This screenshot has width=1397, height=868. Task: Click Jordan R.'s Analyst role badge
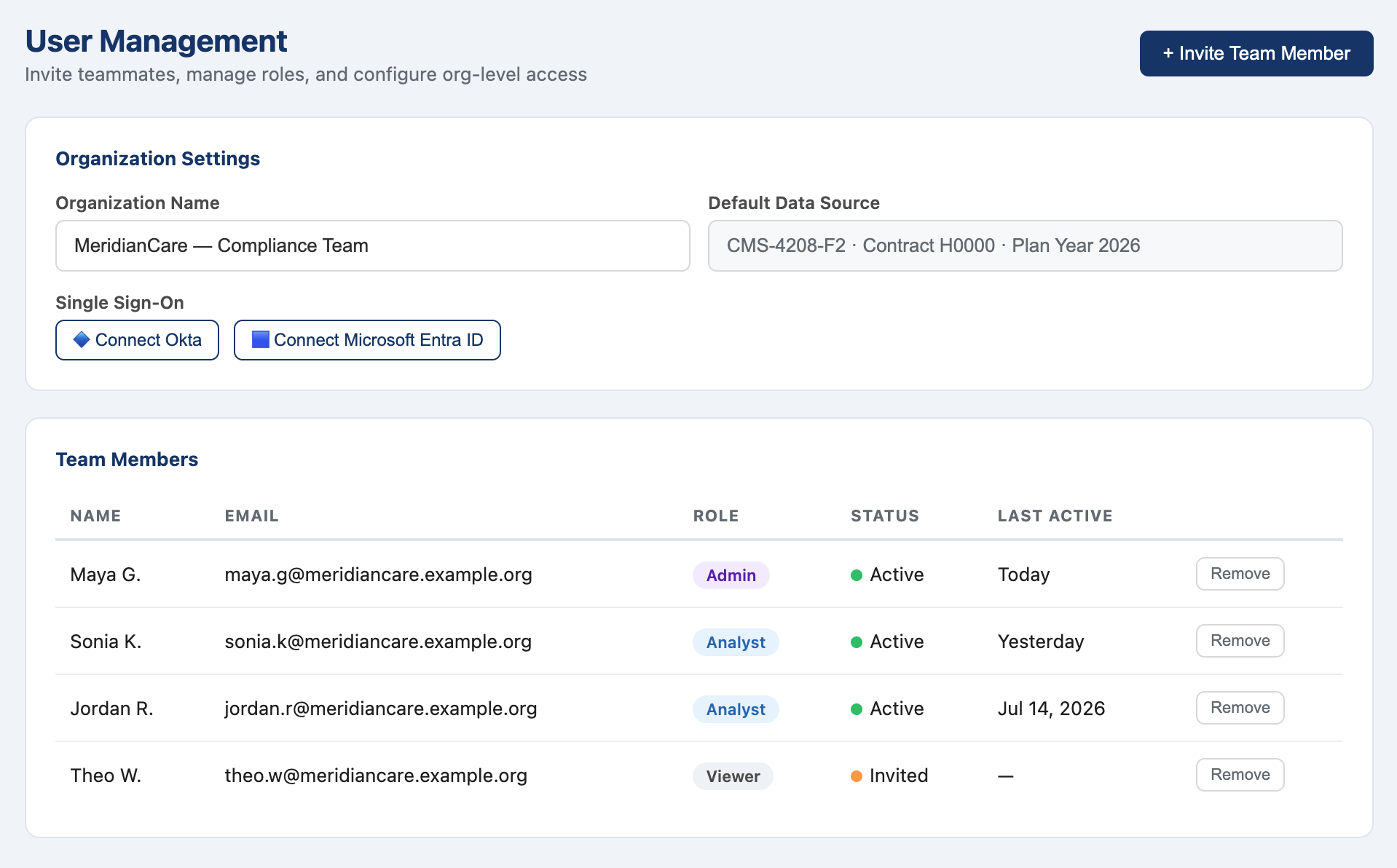[x=736, y=709]
